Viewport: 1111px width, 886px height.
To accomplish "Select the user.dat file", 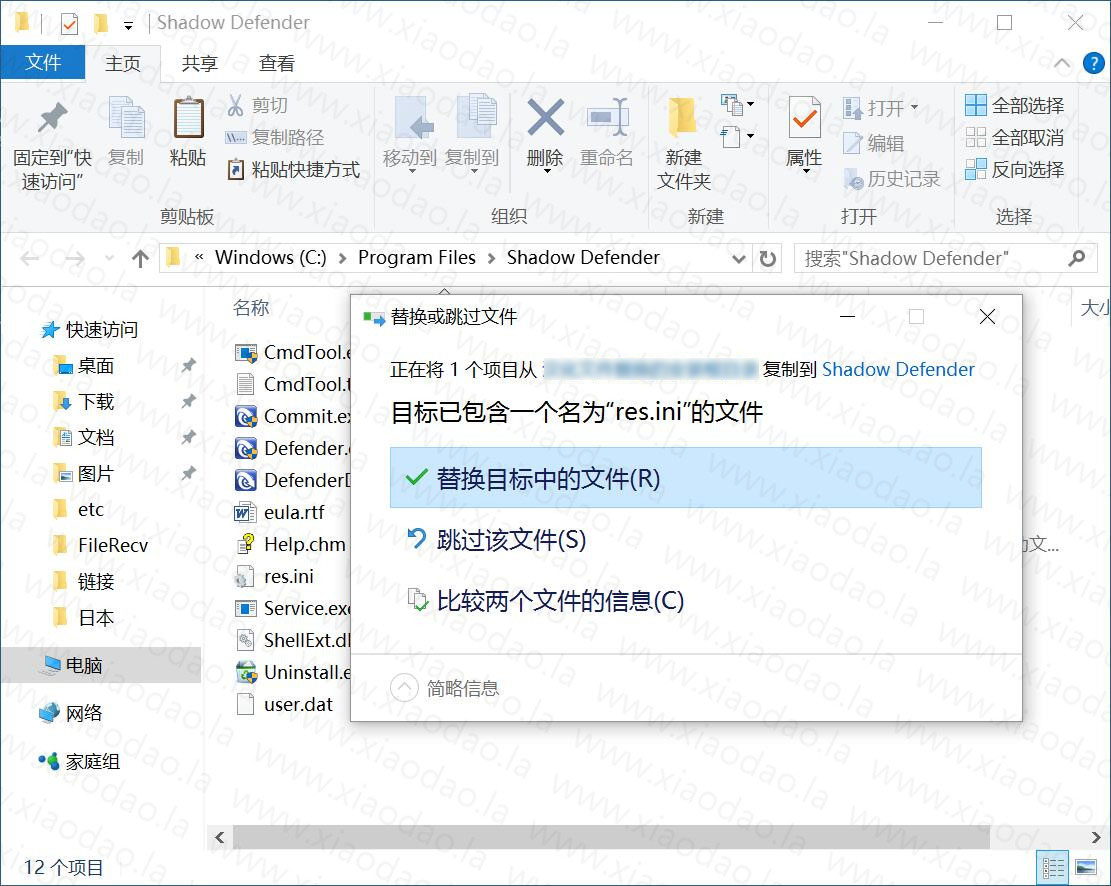I will click(x=285, y=705).
